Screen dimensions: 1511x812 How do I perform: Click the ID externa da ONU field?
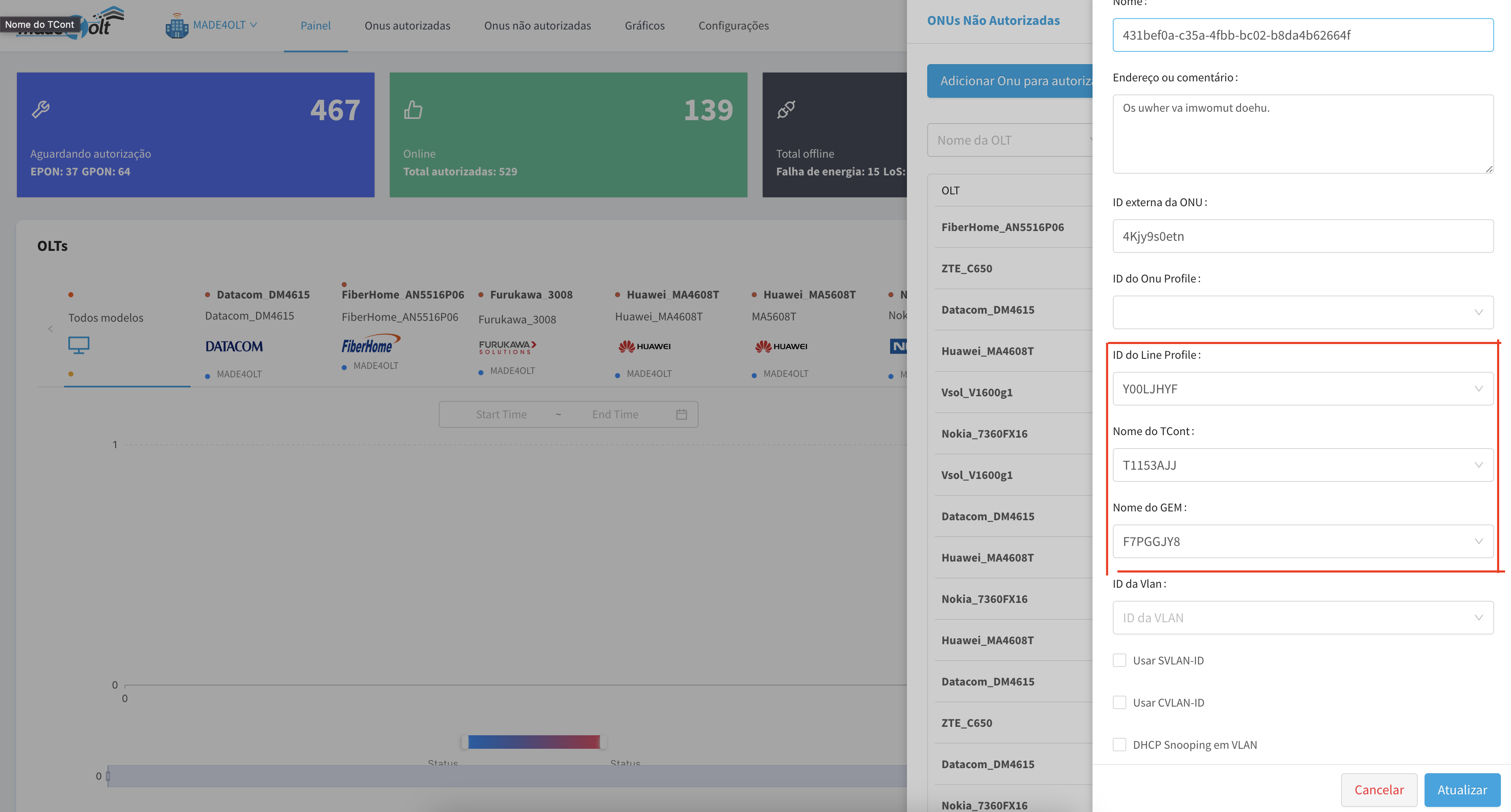tap(1302, 236)
